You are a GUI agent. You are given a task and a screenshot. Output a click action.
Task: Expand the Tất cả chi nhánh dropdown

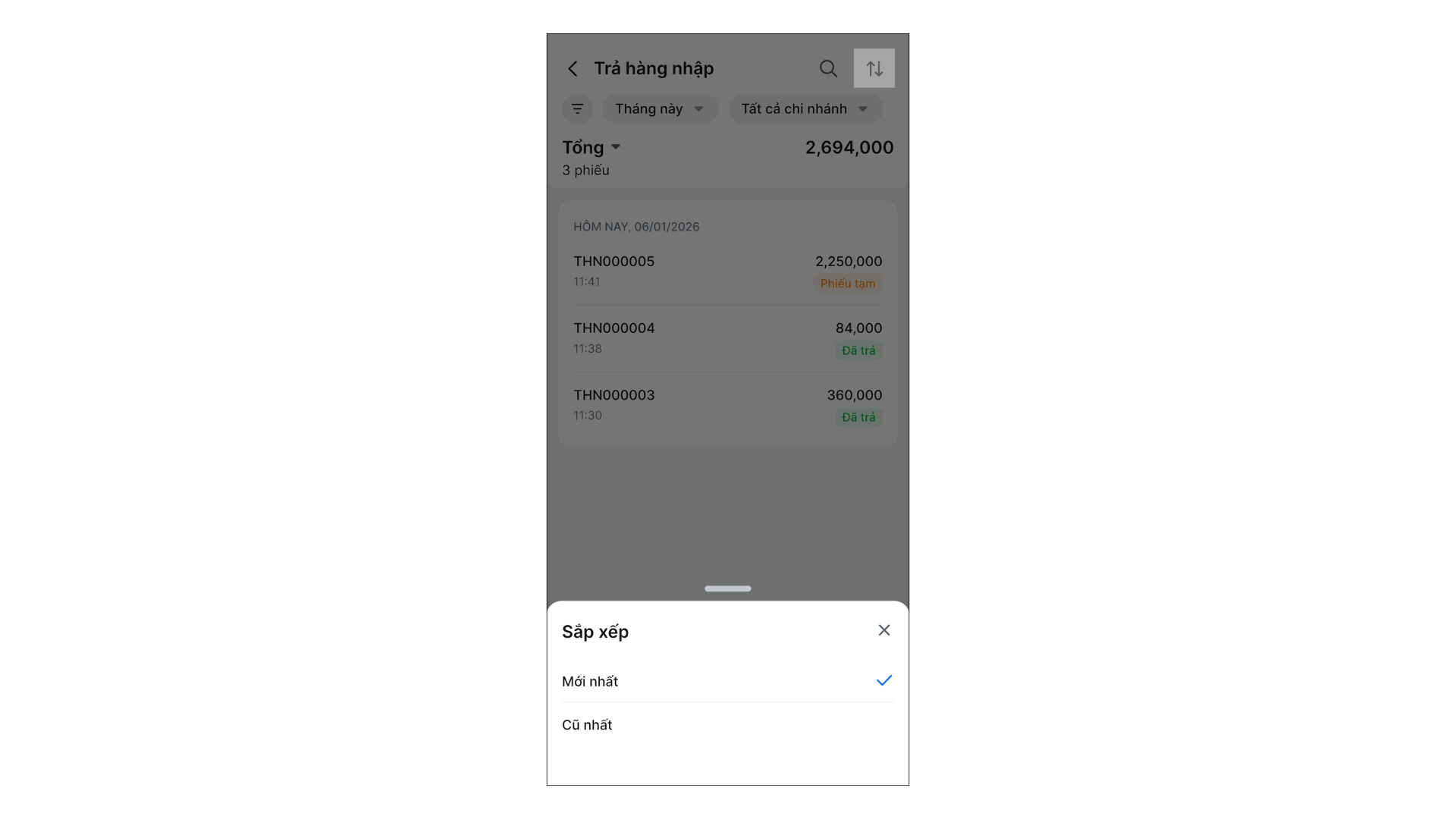point(805,109)
